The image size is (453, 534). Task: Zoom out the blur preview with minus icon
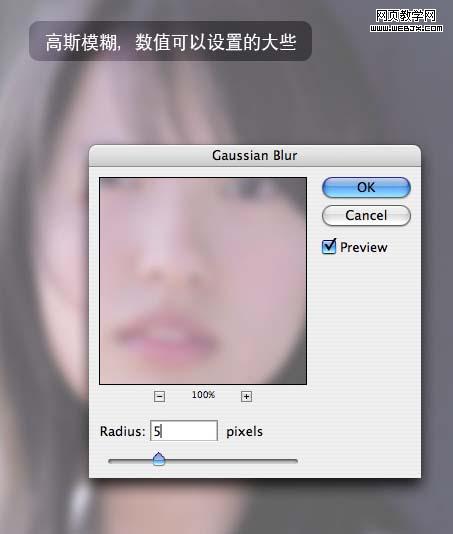159,396
